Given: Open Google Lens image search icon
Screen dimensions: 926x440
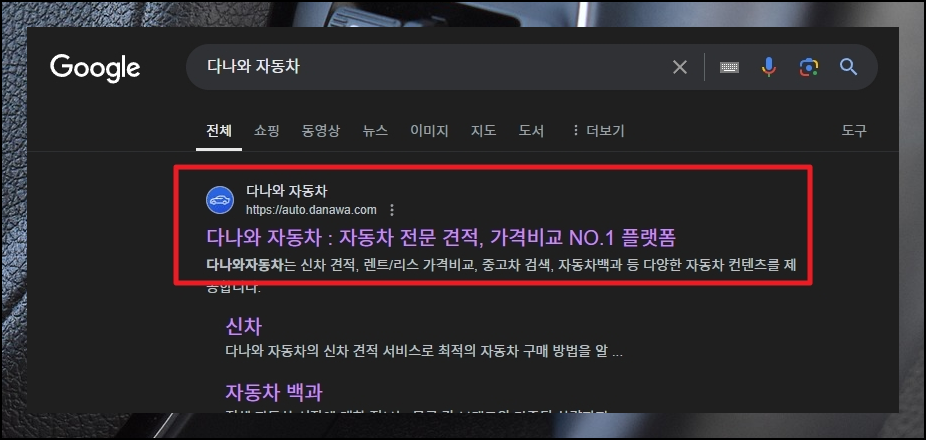Looking at the screenshot, I should [809, 67].
